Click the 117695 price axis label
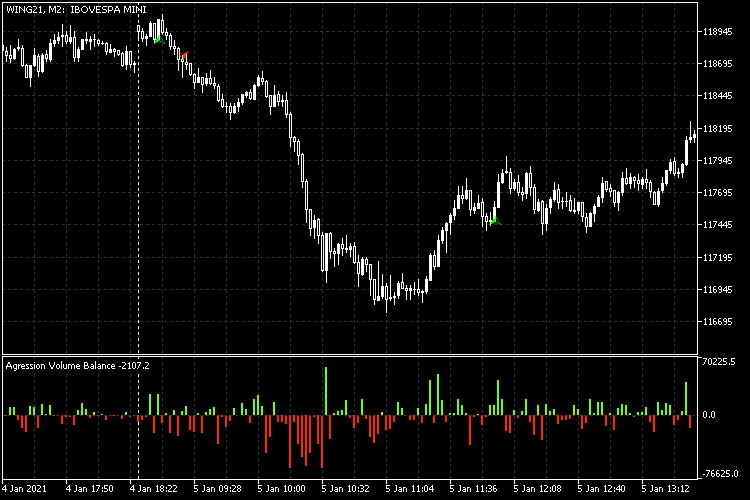The width and height of the screenshot is (750, 500). (x=717, y=193)
